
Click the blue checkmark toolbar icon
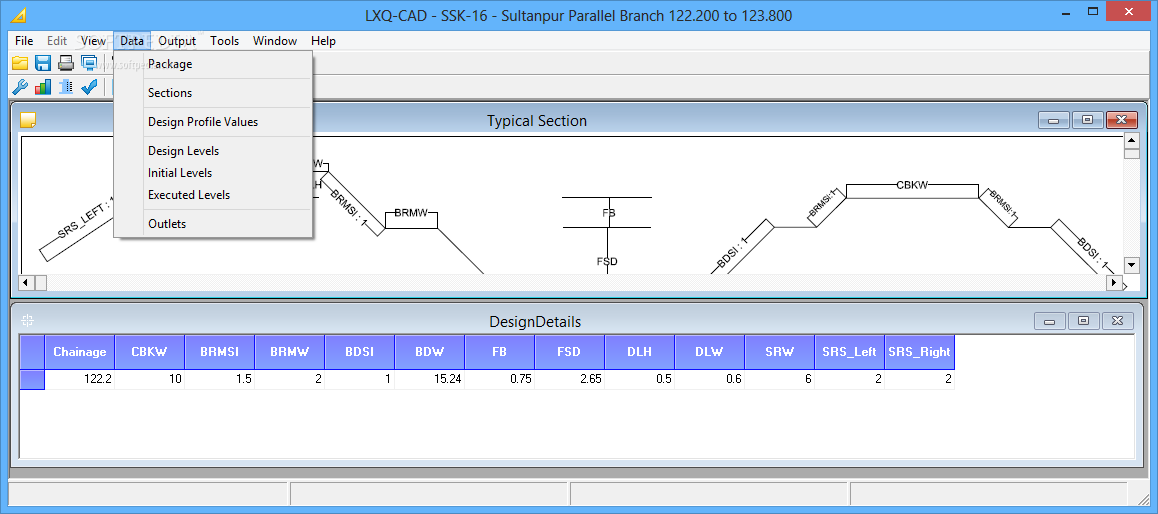pos(89,87)
